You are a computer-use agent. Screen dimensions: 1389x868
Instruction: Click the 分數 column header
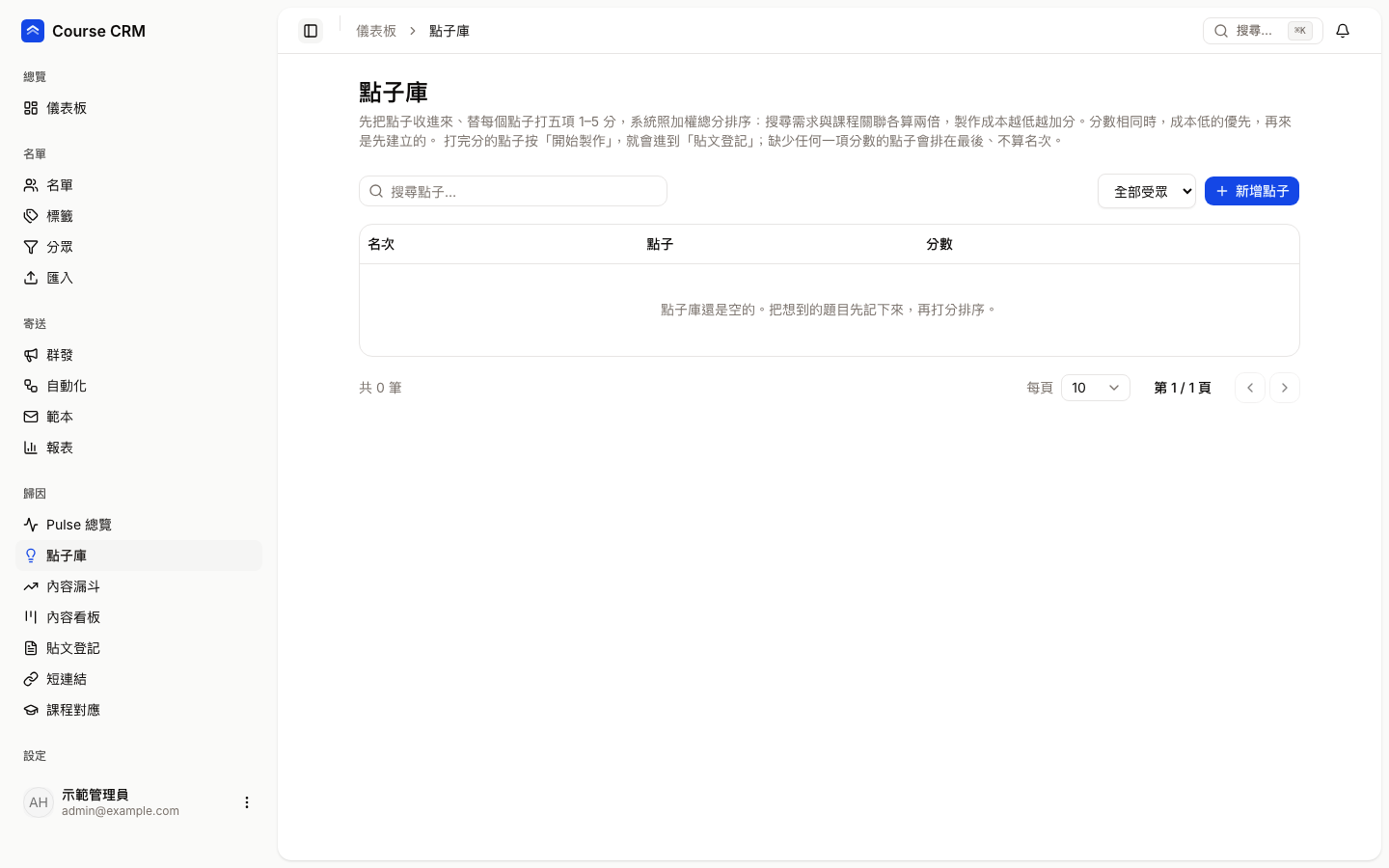(x=940, y=244)
